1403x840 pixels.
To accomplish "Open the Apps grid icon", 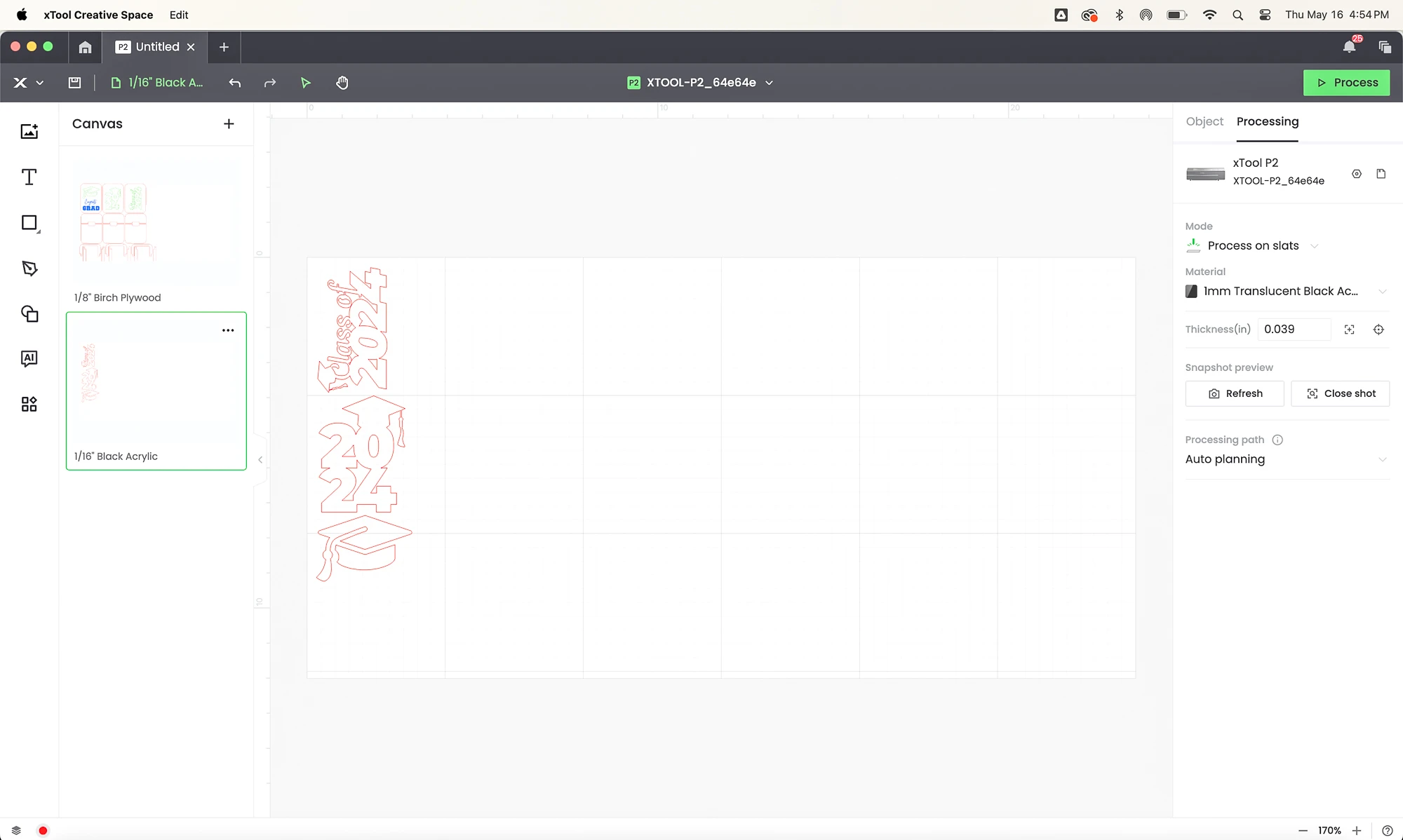I will (29, 405).
